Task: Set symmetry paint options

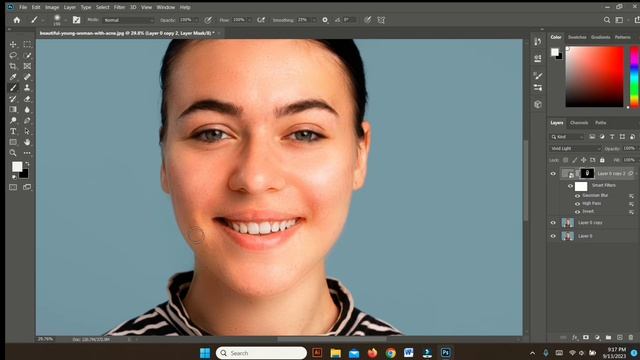Action: [x=381, y=20]
